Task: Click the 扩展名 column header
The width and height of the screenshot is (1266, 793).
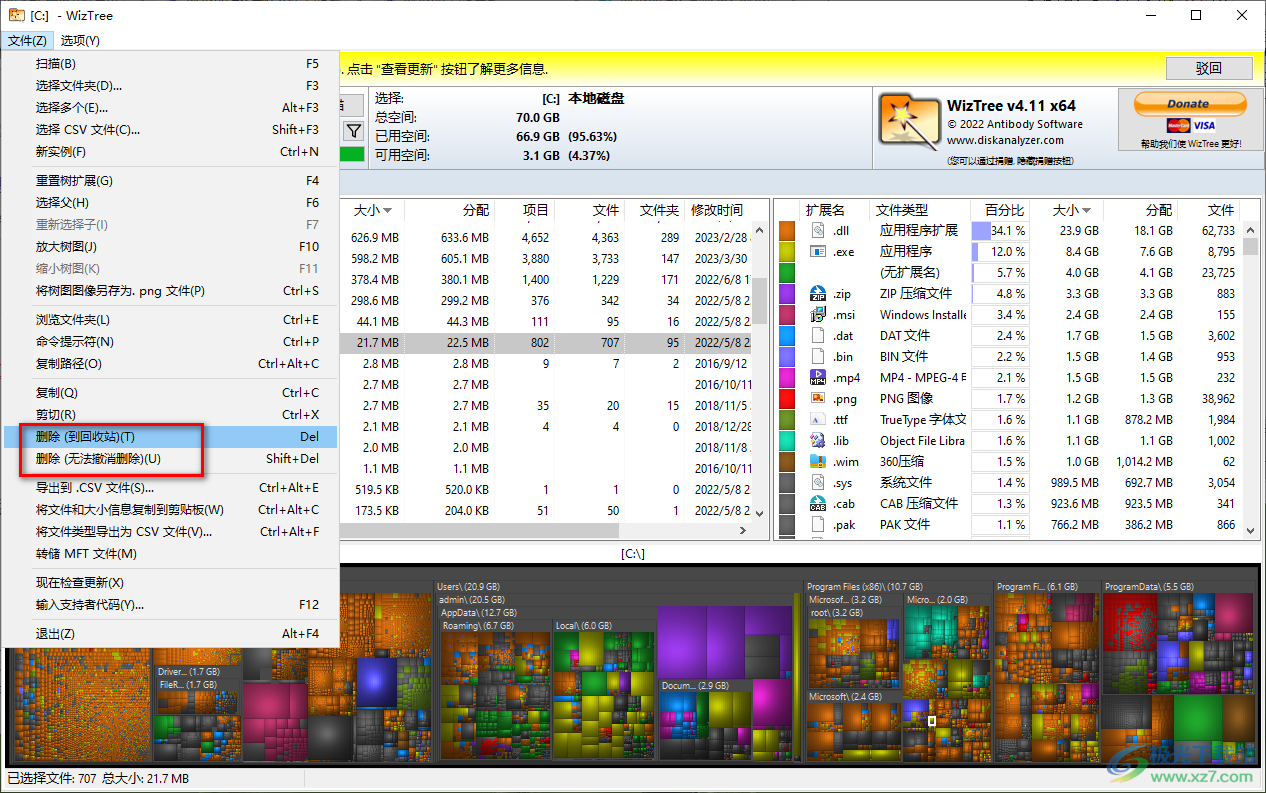Action: pyautogui.click(x=825, y=210)
